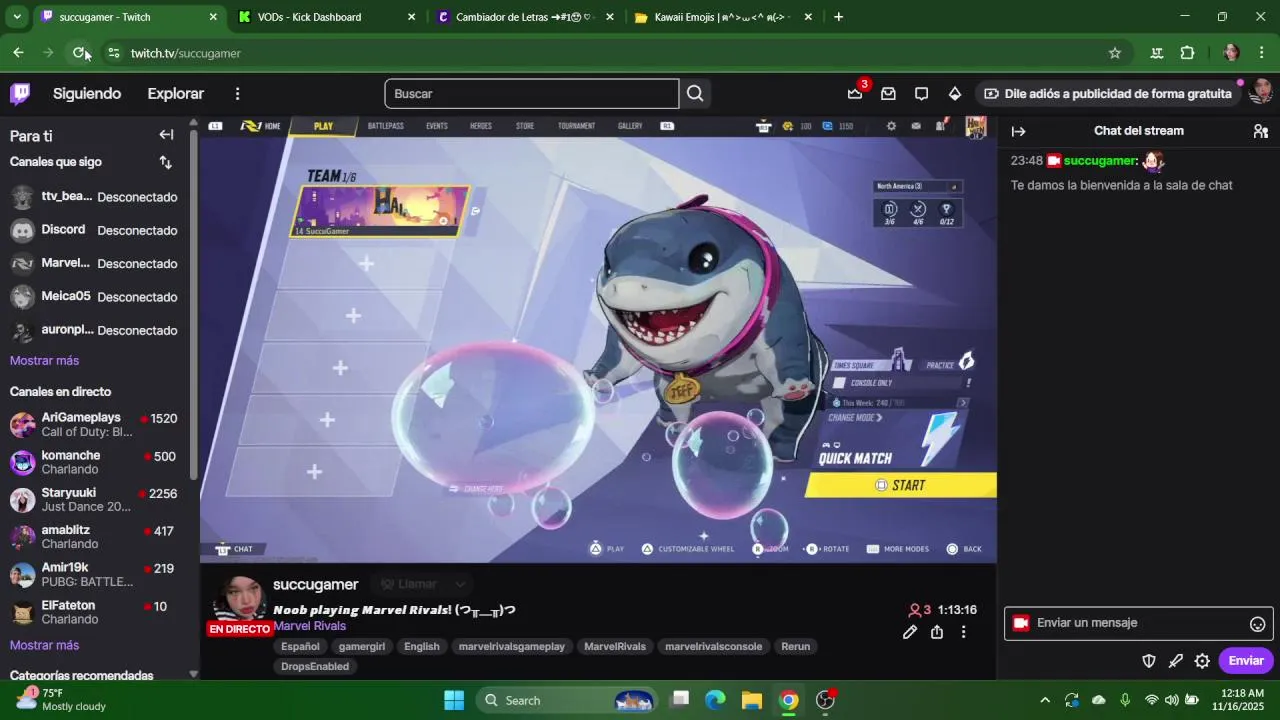This screenshot has height=720, width=1280.
Task: Click the Bits diamond icon in header
Action: pyautogui.click(x=955, y=94)
